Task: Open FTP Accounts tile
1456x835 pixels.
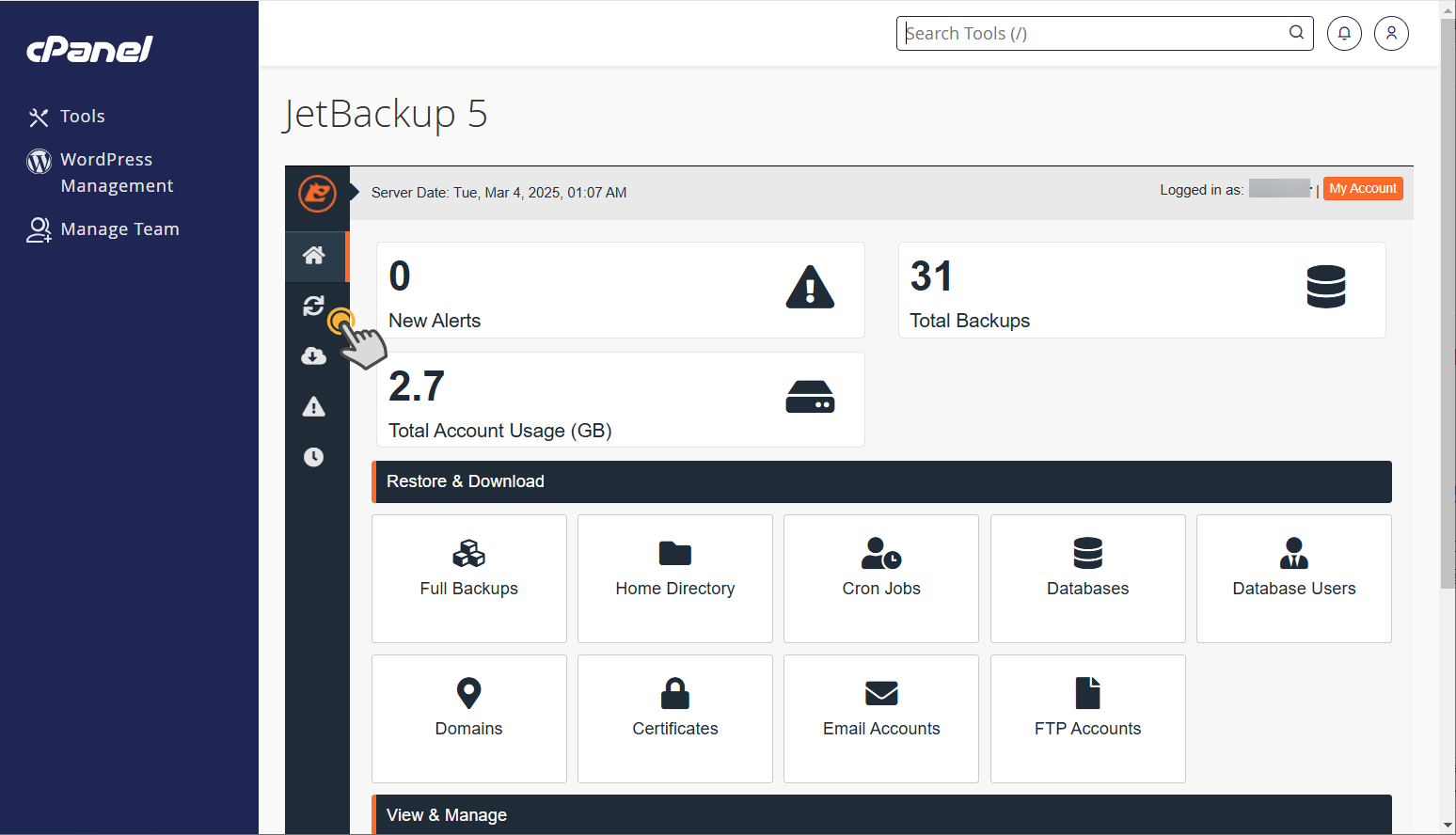Action: pos(1088,718)
